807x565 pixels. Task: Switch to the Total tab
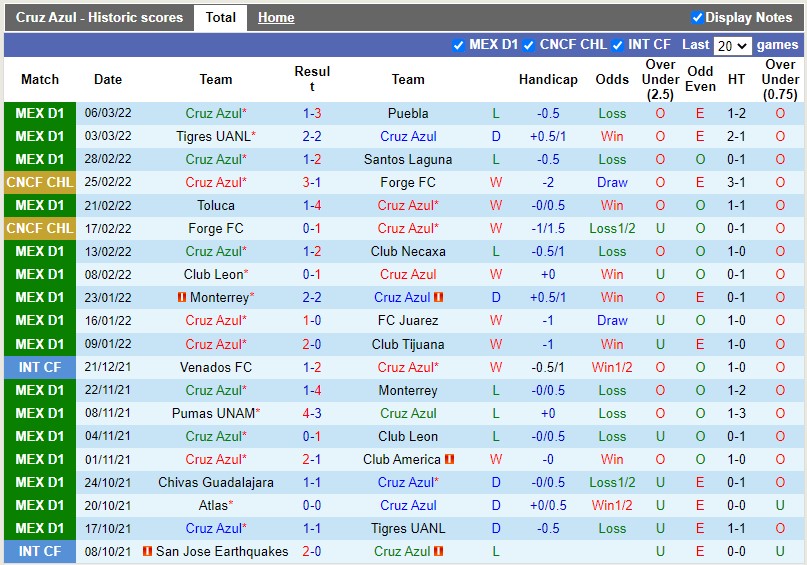[x=220, y=18]
